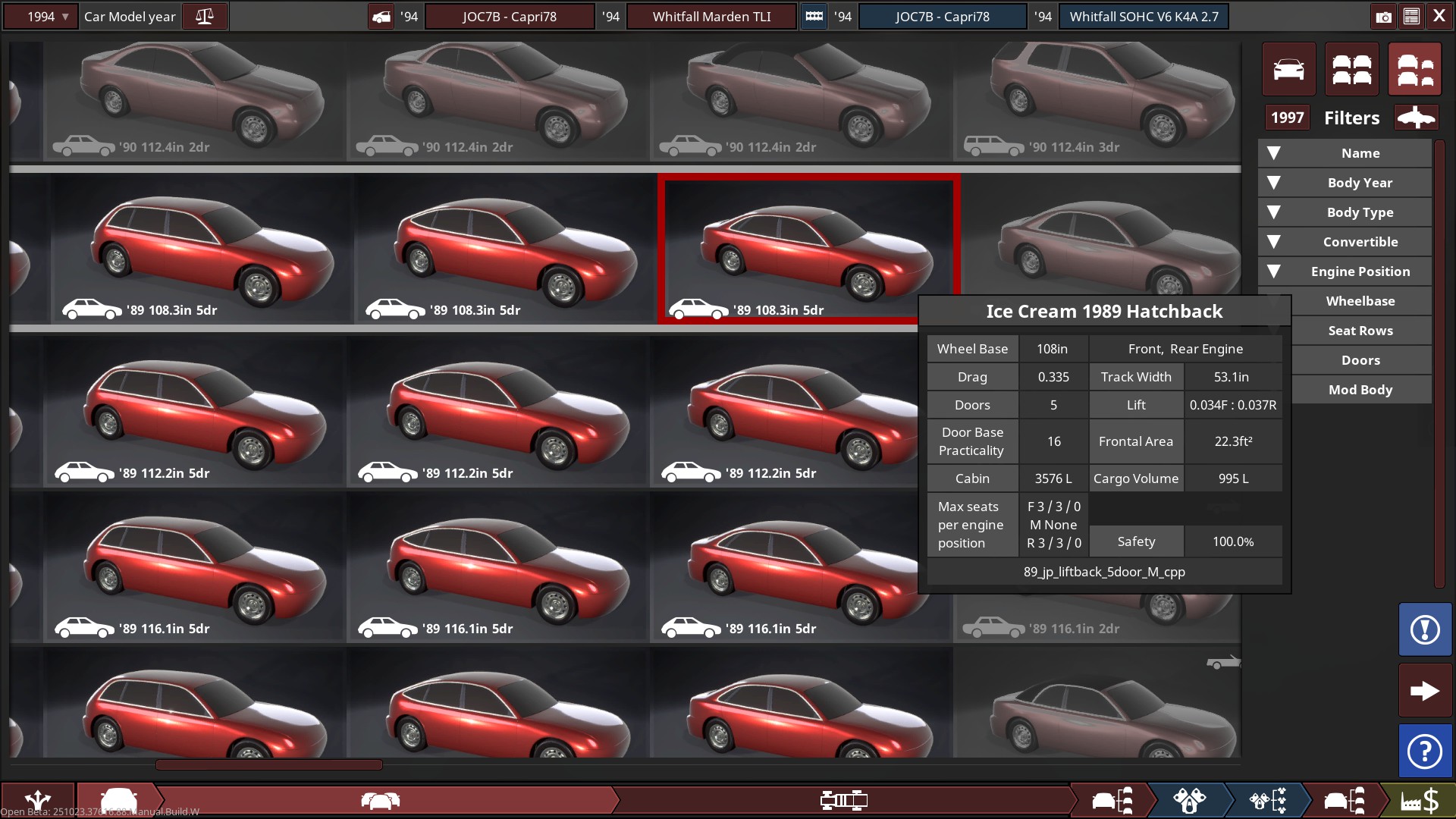Viewport: 1456px width, 819px height.
Task: Open the car body pair tab
Action: click(x=380, y=801)
